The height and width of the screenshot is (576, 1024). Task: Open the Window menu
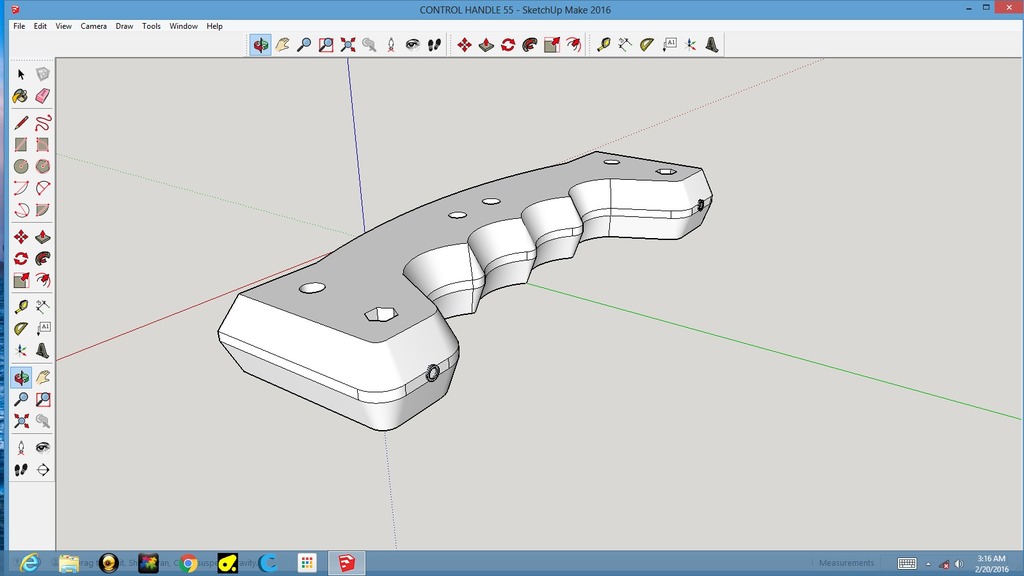(x=183, y=26)
